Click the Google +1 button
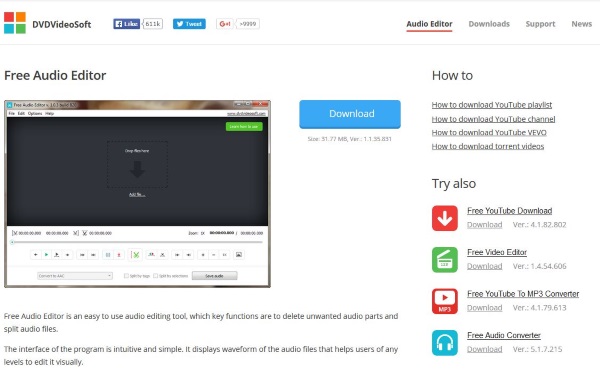Image resolution: width=600 pixels, height=369 pixels. (x=225, y=24)
